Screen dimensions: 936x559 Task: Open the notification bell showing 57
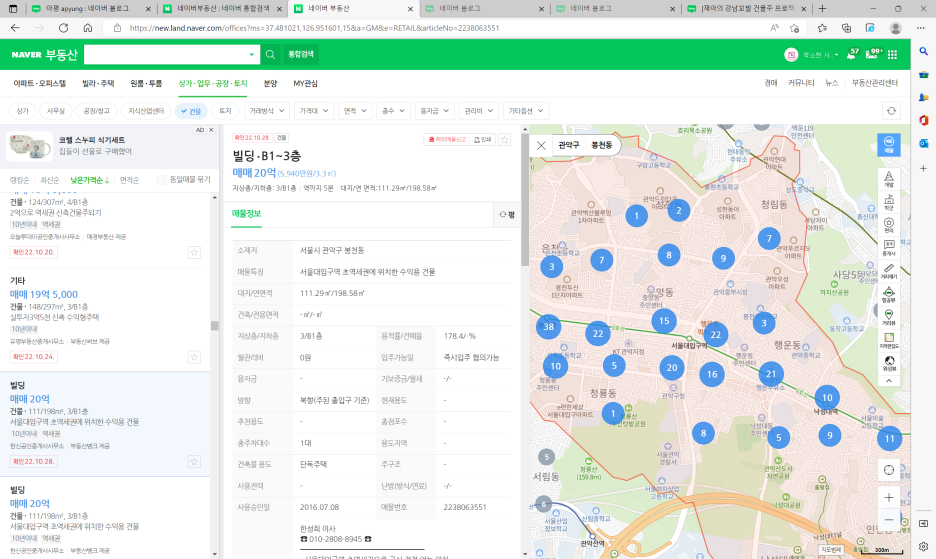click(853, 54)
